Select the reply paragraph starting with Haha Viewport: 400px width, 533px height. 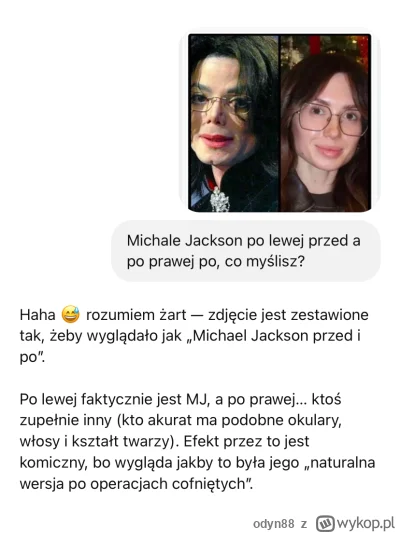[194, 336]
